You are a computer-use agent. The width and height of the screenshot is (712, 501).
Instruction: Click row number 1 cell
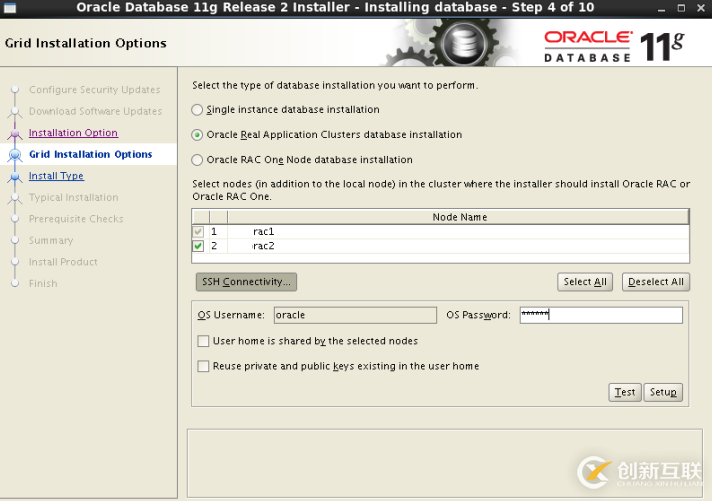(x=218, y=232)
